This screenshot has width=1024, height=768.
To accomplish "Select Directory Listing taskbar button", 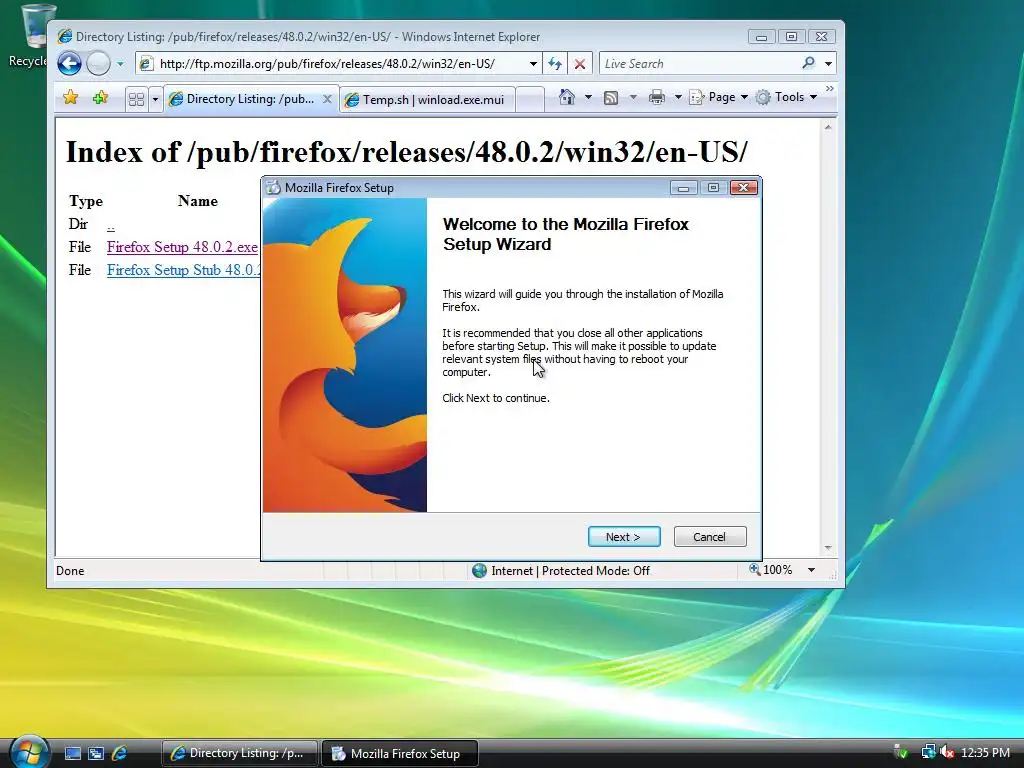I will click(x=240, y=754).
